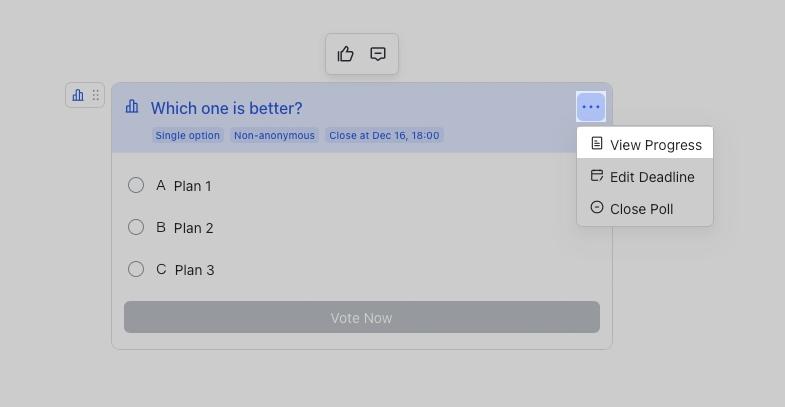The image size is (785, 407).
Task: Choose Edit Deadline from the menu
Action: point(652,177)
